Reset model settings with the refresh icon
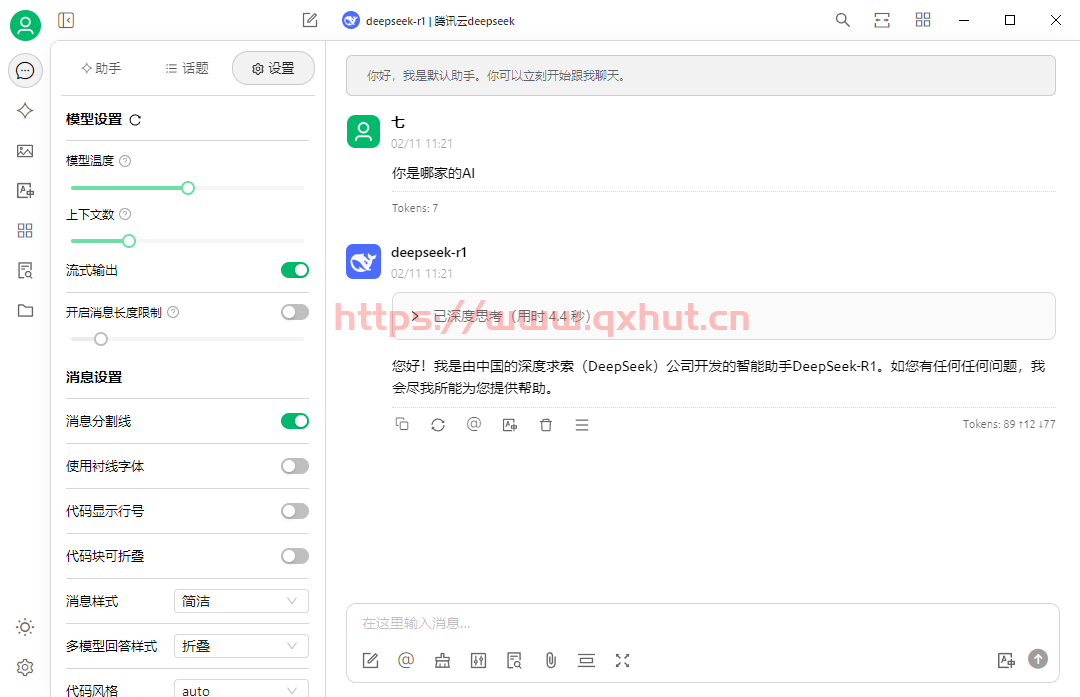Screen dimensions: 1080x697 click(x=135, y=120)
